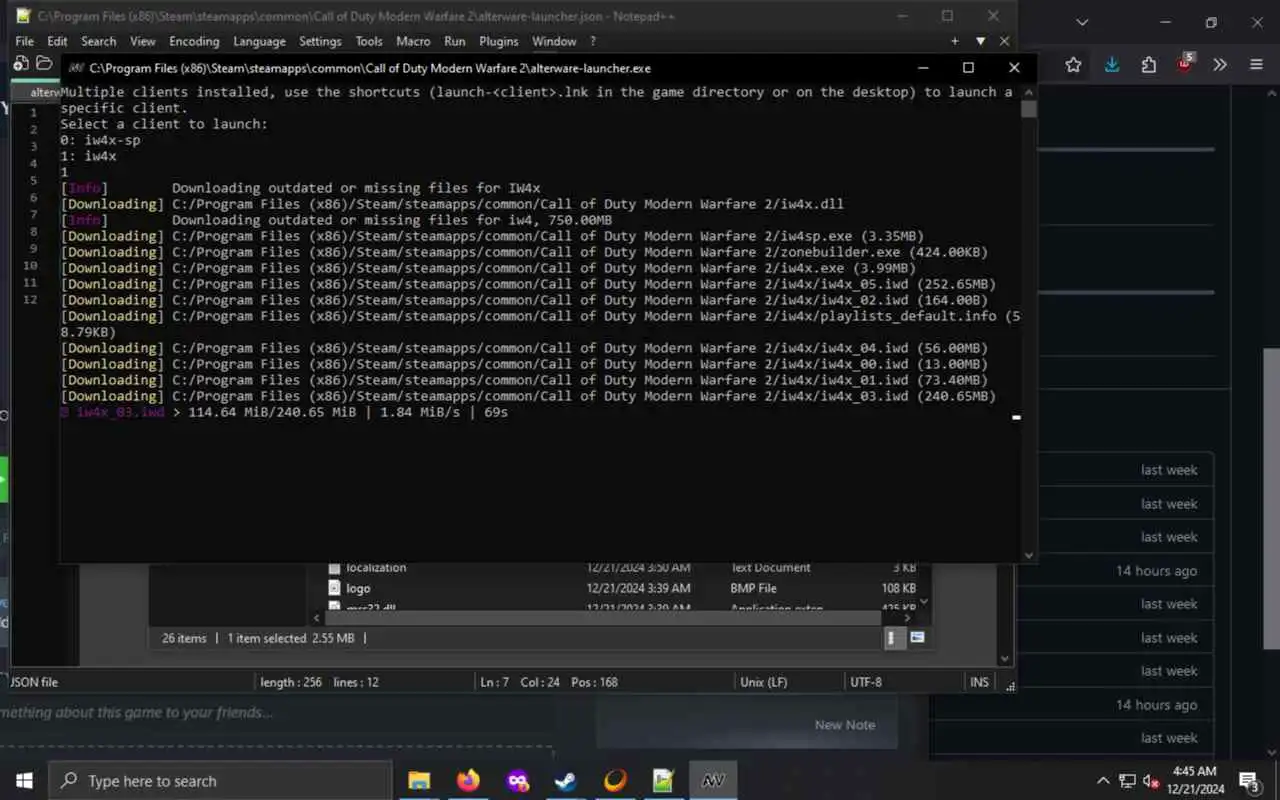Screen dimensions: 1280x800
Task: Toggle INS insert mode in Notepad++ status bar
Action: pos(979,682)
